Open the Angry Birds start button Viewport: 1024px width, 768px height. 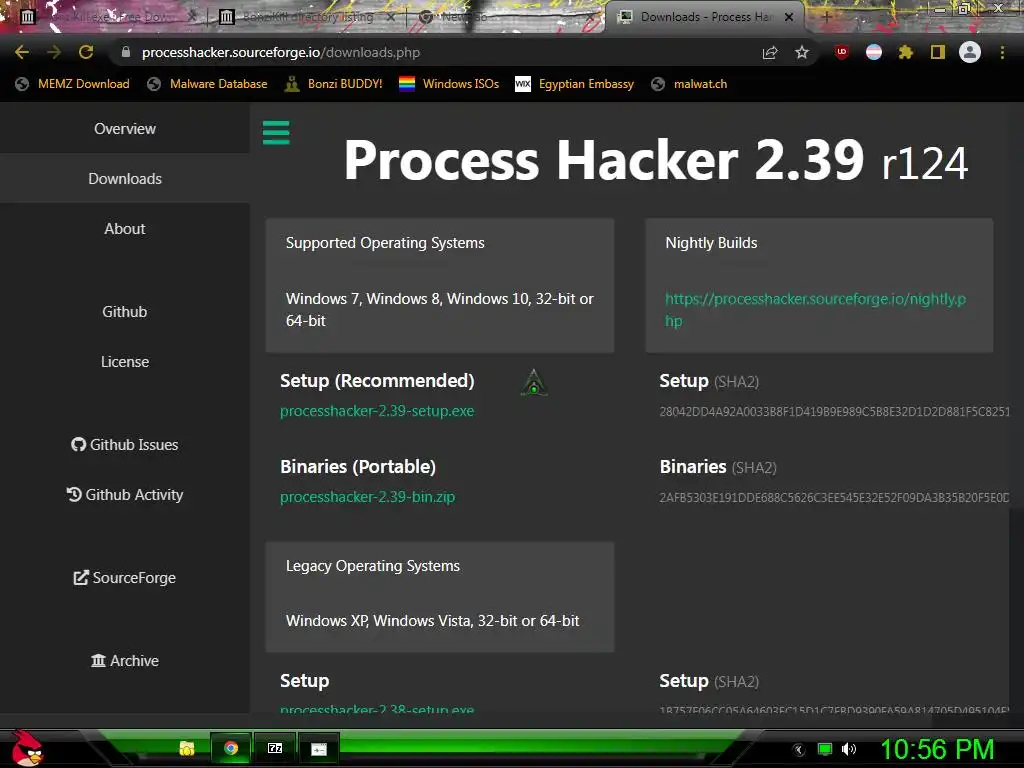coord(26,748)
